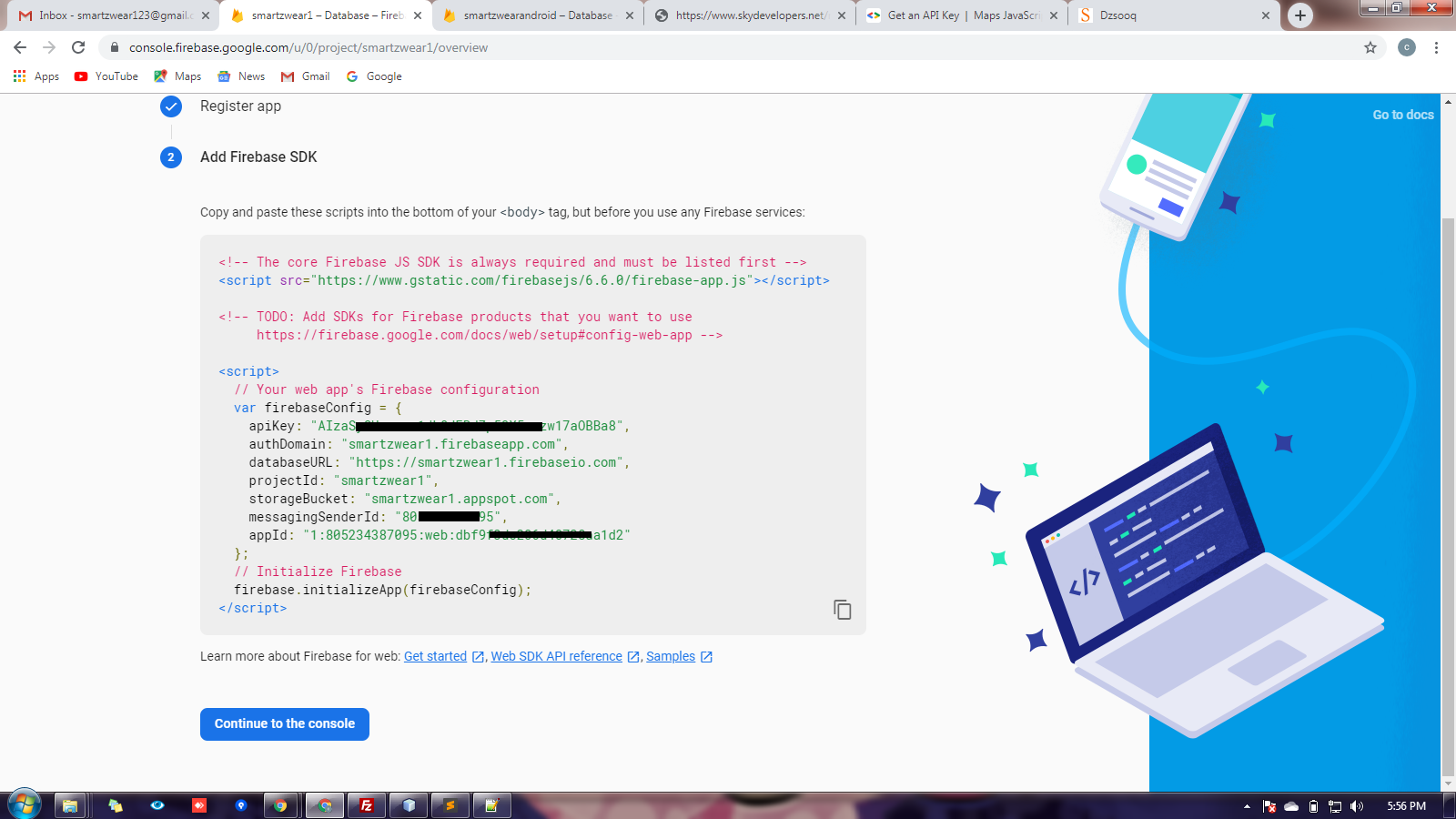This screenshot has height=819, width=1456.
Task: Open Windows Explorer from the taskbar
Action: click(x=70, y=805)
